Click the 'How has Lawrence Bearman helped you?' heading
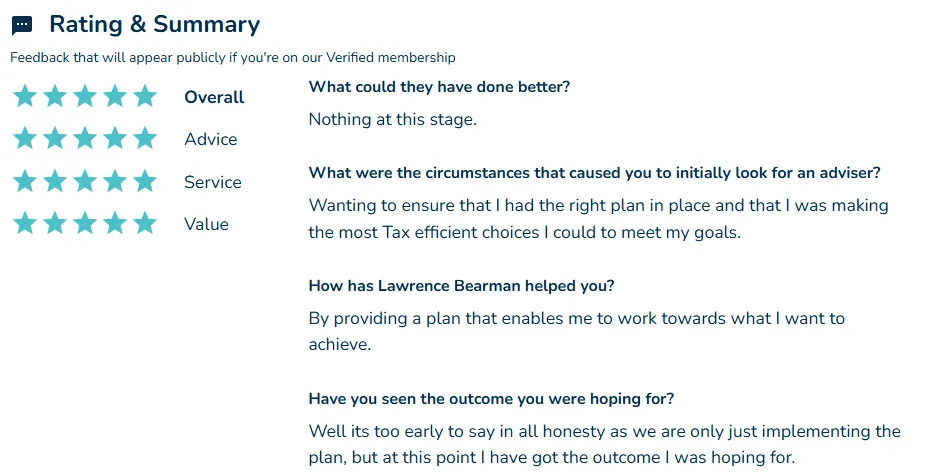Screen dimensions: 932x472 tap(461, 286)
